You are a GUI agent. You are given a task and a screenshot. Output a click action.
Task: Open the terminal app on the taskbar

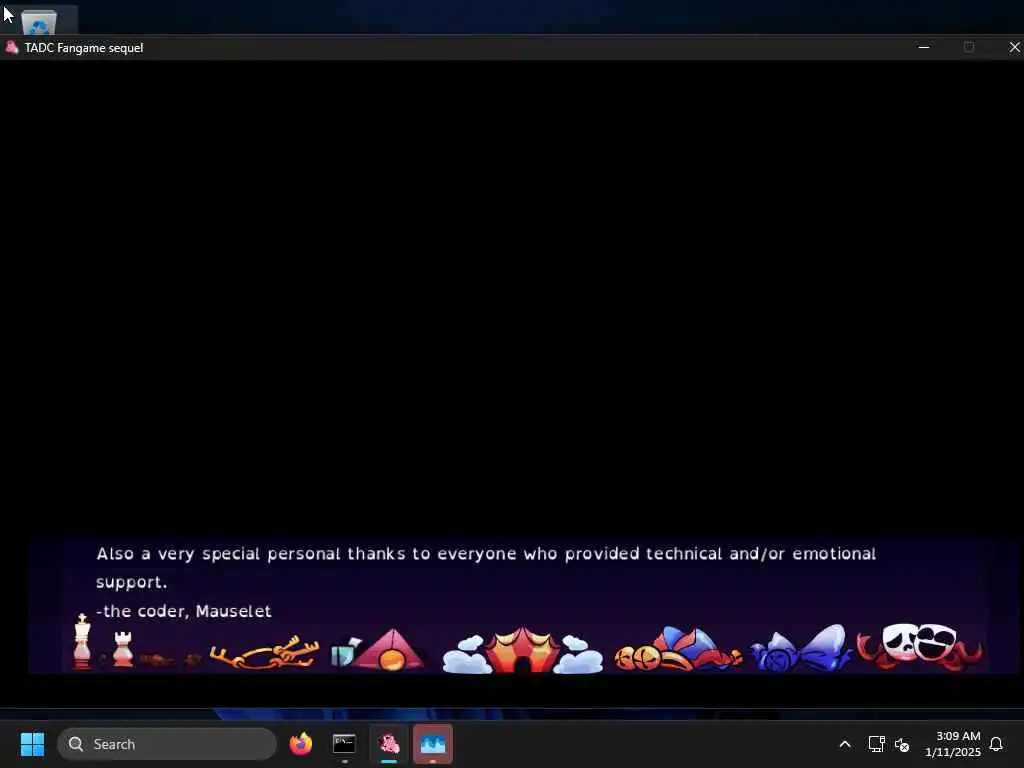coord(344,744)
